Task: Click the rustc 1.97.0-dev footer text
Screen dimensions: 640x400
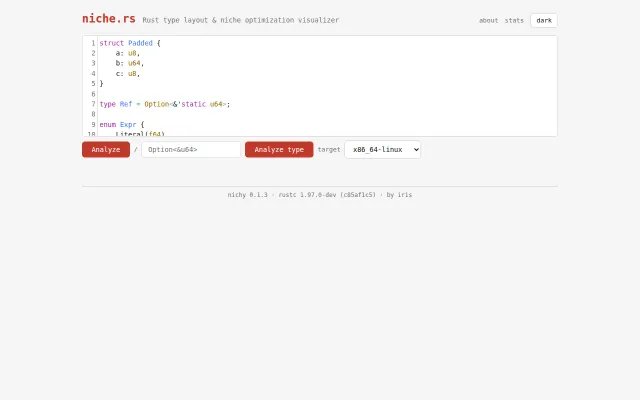Action: 327,195
